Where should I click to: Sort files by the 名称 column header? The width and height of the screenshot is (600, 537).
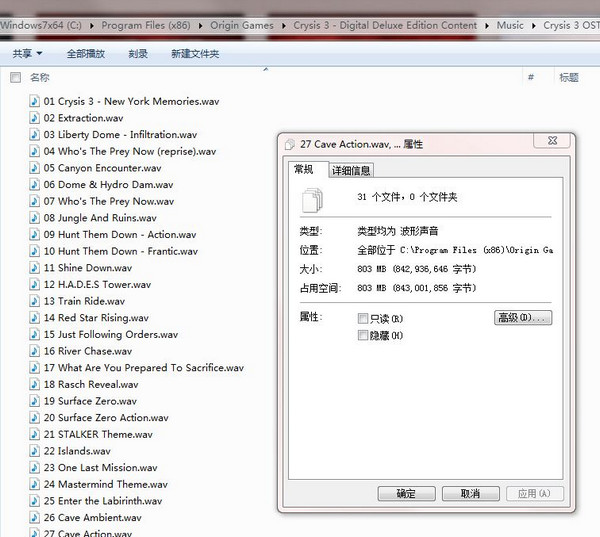pos(40,78)
